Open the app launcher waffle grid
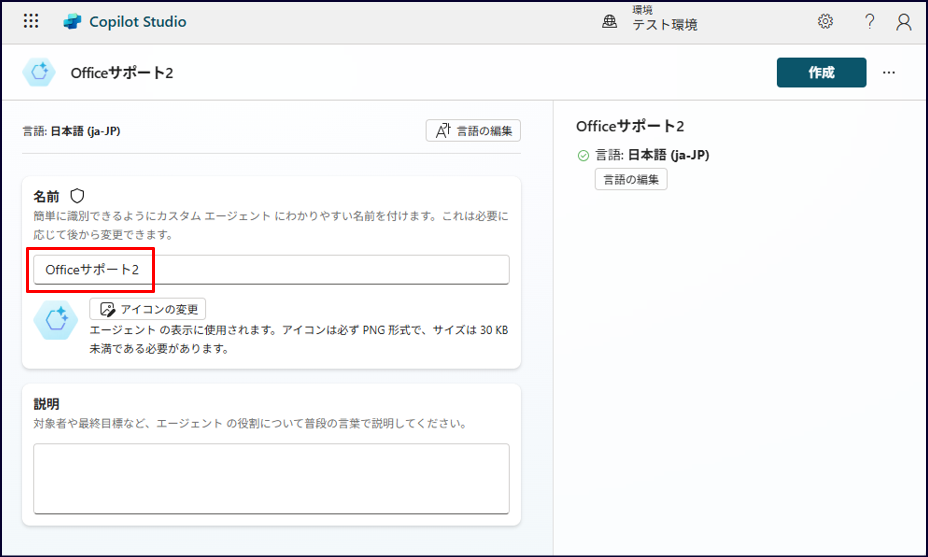The height and width of the screenshot is (557, 928). click(31, 21)
